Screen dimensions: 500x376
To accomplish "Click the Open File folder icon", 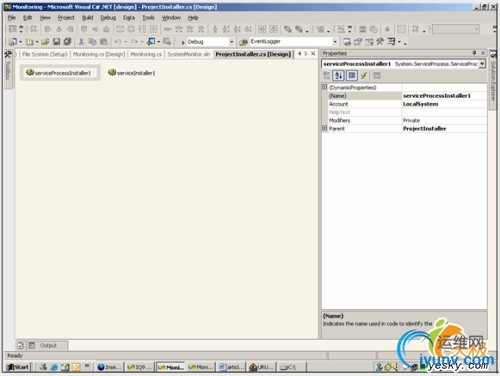I will tap(45, 42).
